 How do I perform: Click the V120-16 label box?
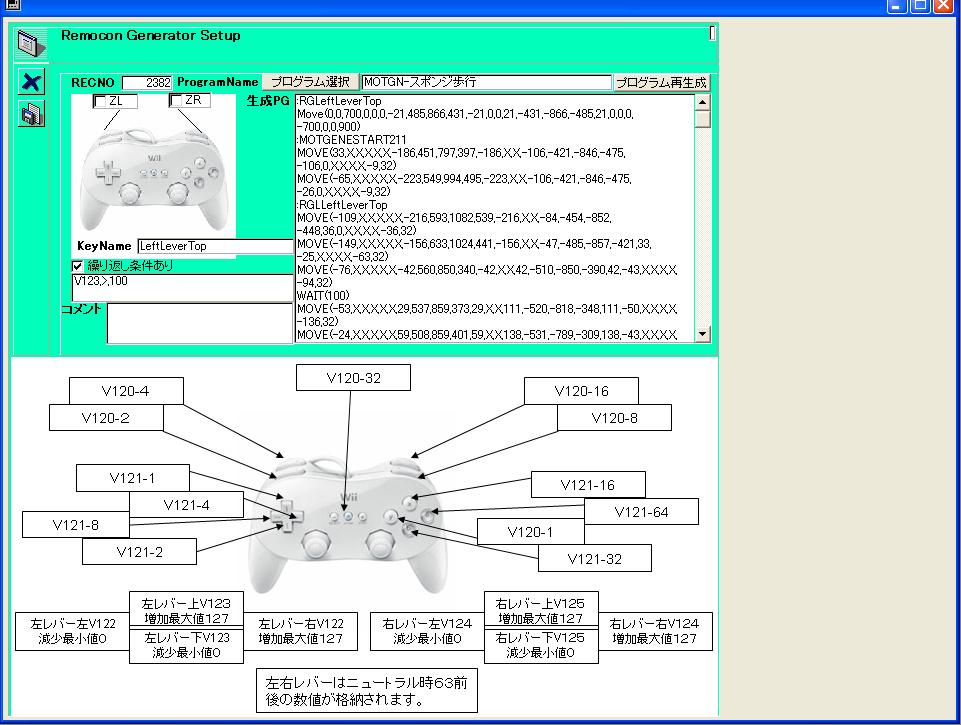581,391
